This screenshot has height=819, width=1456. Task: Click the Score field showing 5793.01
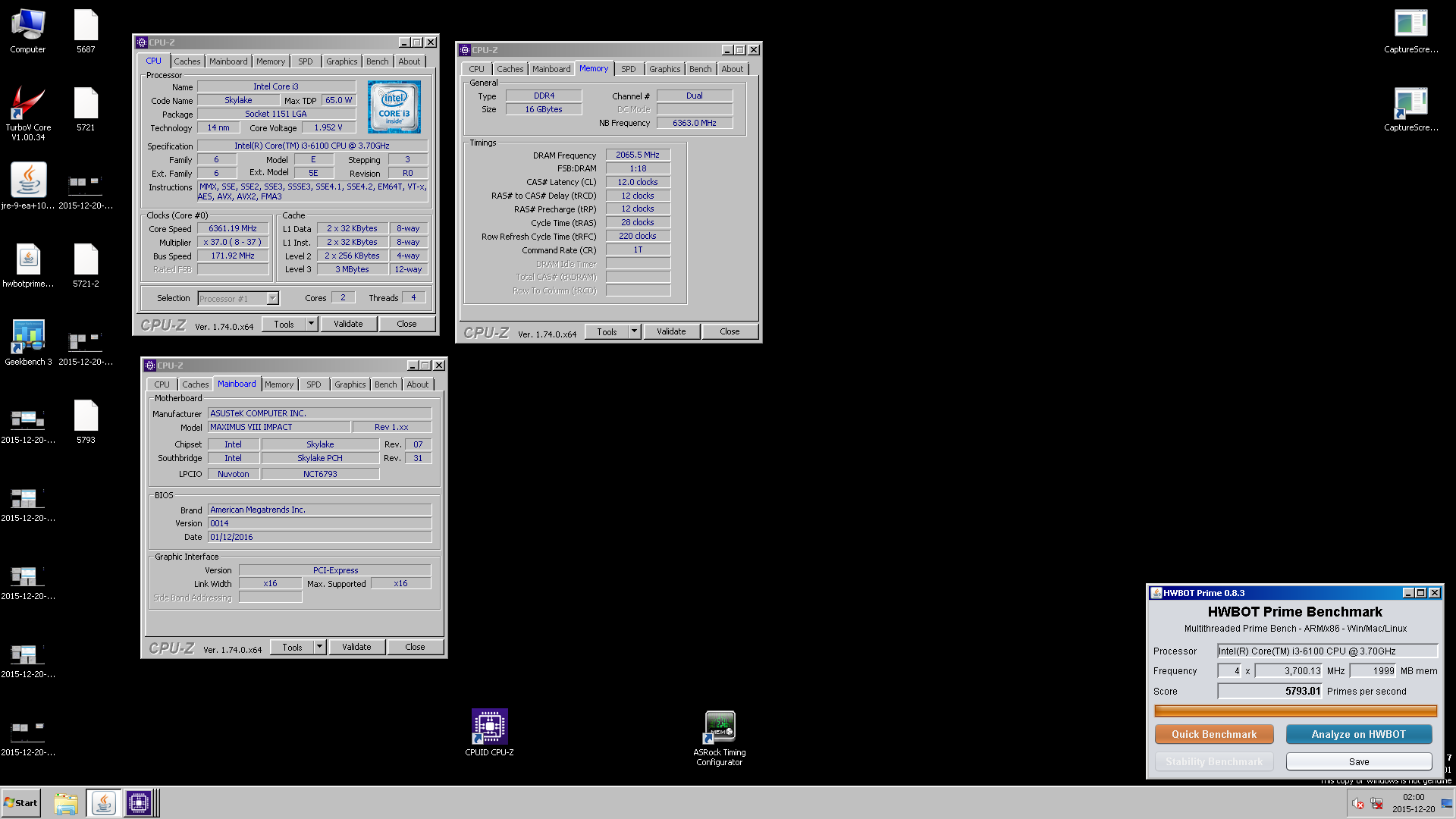[1270, 691]
